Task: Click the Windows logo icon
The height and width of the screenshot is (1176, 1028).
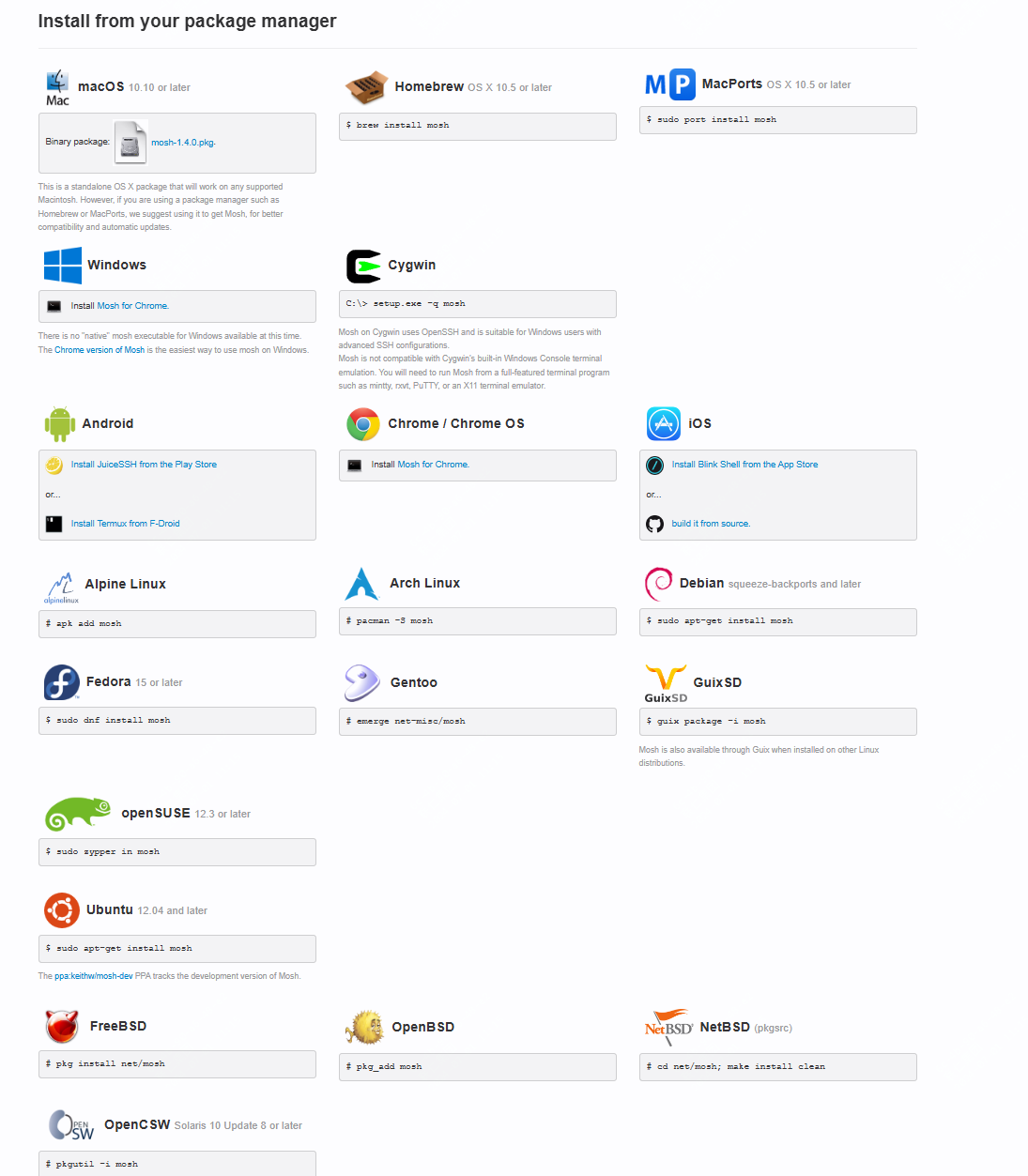Action: [x=63, y=266]
